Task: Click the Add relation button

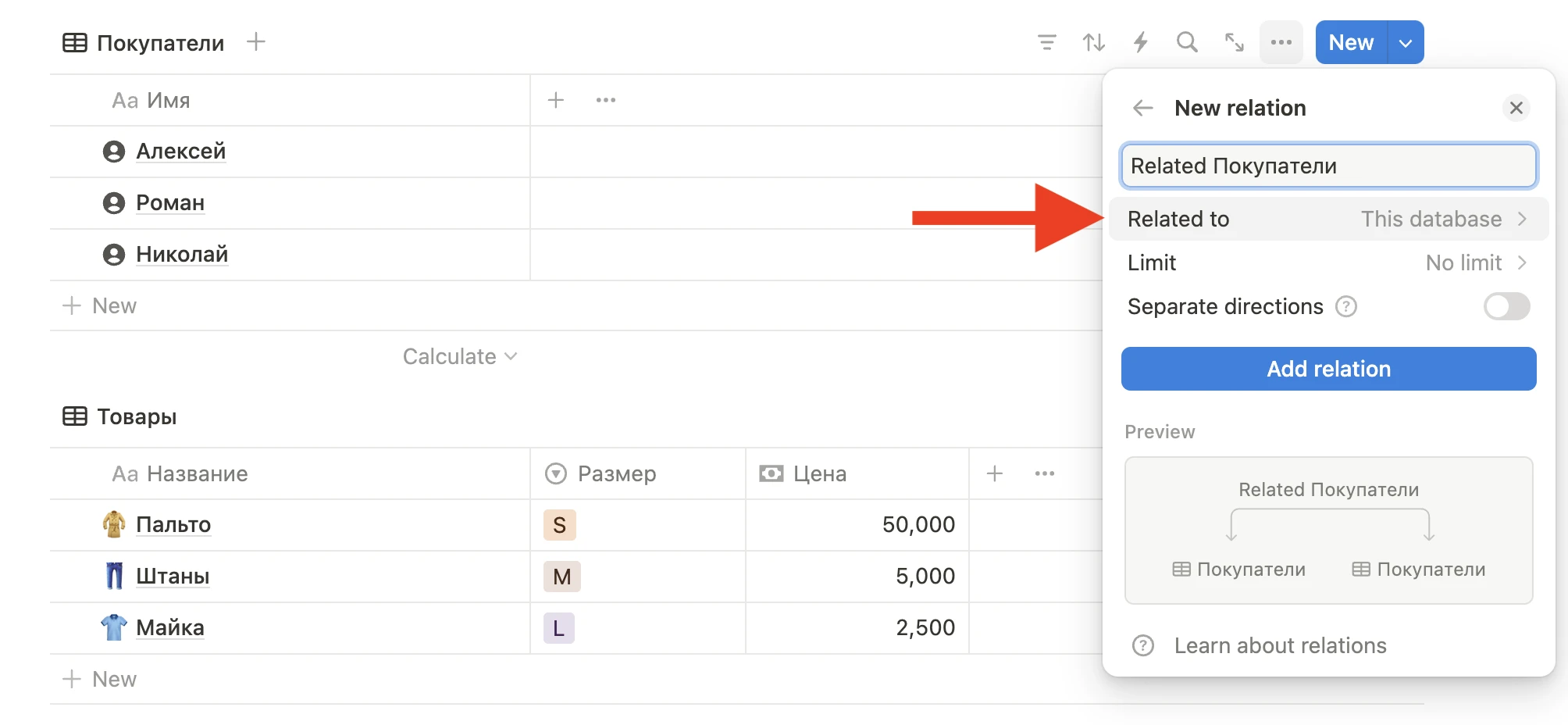Action: pos(1328,369)
